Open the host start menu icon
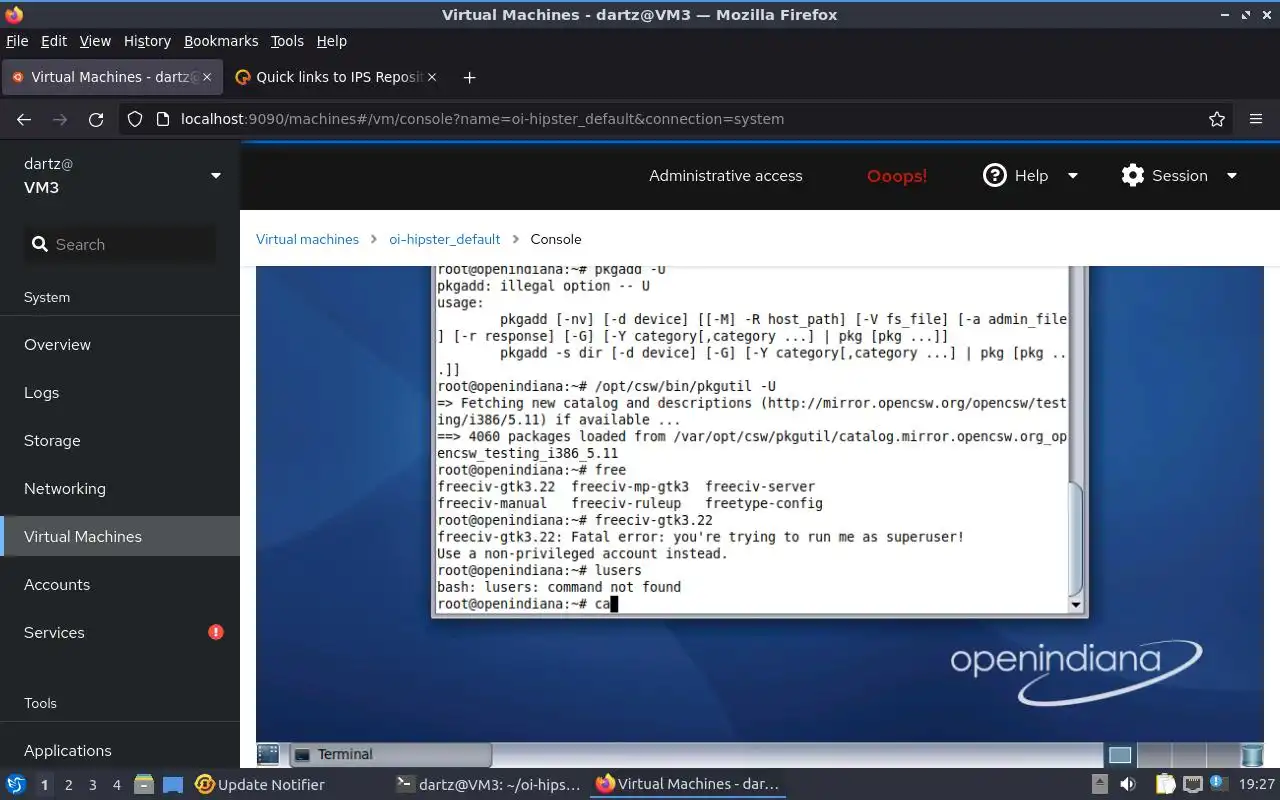The image size is (1280, 800). click(x=16, y=784)
